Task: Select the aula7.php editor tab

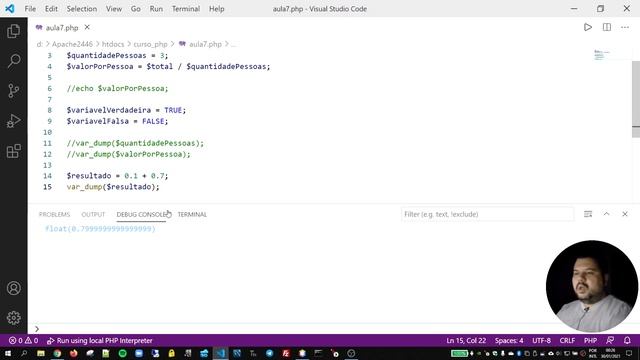Action: point(62,27)
